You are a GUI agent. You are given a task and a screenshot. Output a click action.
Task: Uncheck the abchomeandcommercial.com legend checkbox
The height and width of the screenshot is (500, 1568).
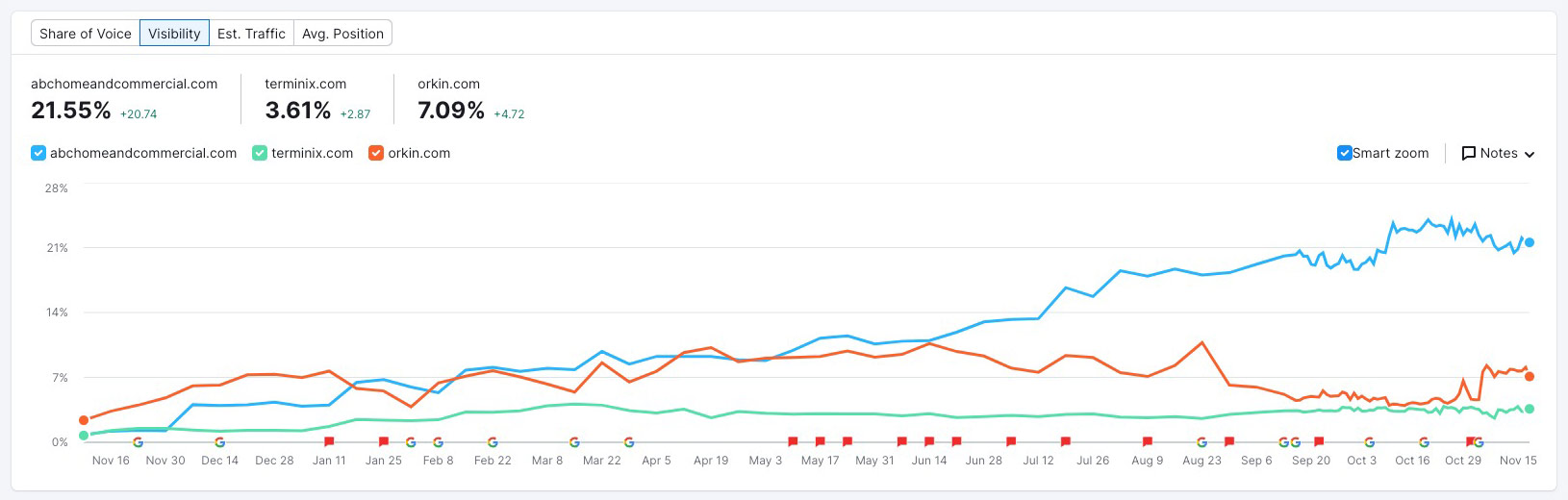click(38, 153)
